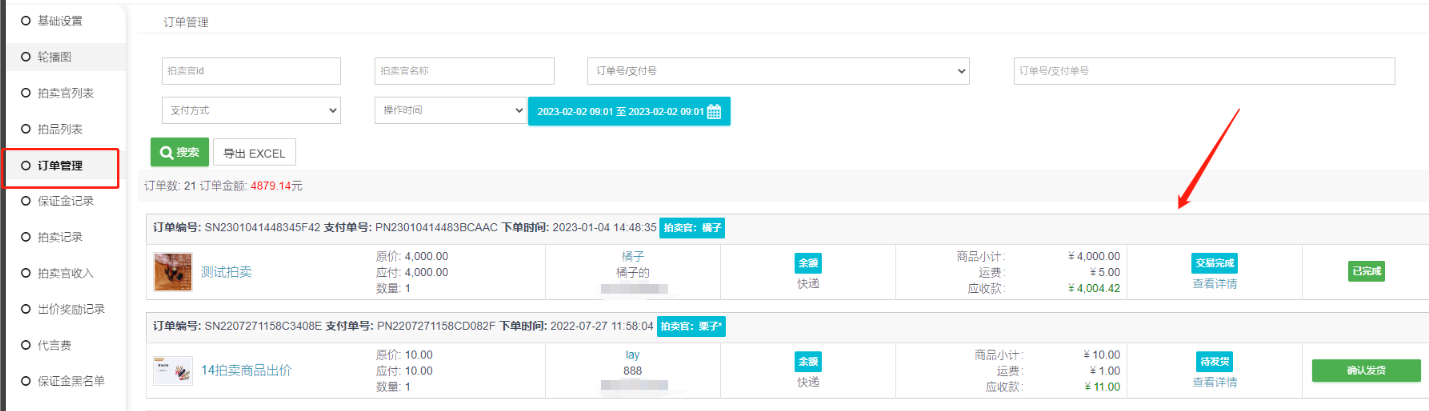Click the magnifier icon on 搜索 button
This screenshot has width=1429, height=411.
(166, 153)
